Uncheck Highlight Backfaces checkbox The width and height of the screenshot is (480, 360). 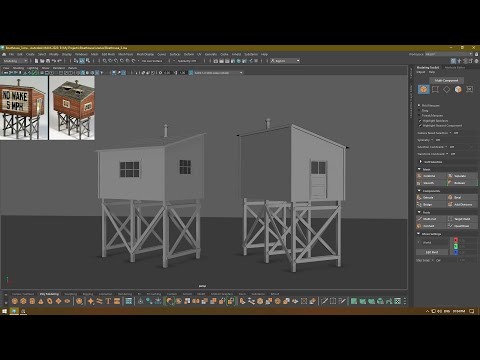pos(420,121)
